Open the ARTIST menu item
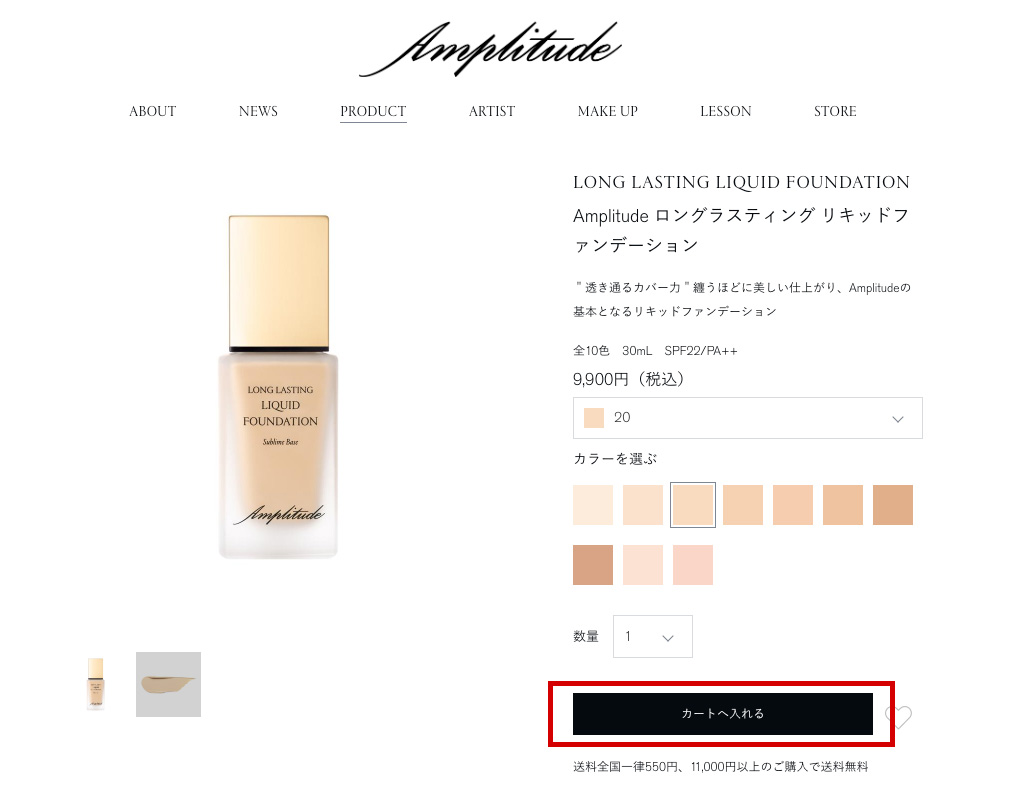The image size is (1016, 788). 492,111
